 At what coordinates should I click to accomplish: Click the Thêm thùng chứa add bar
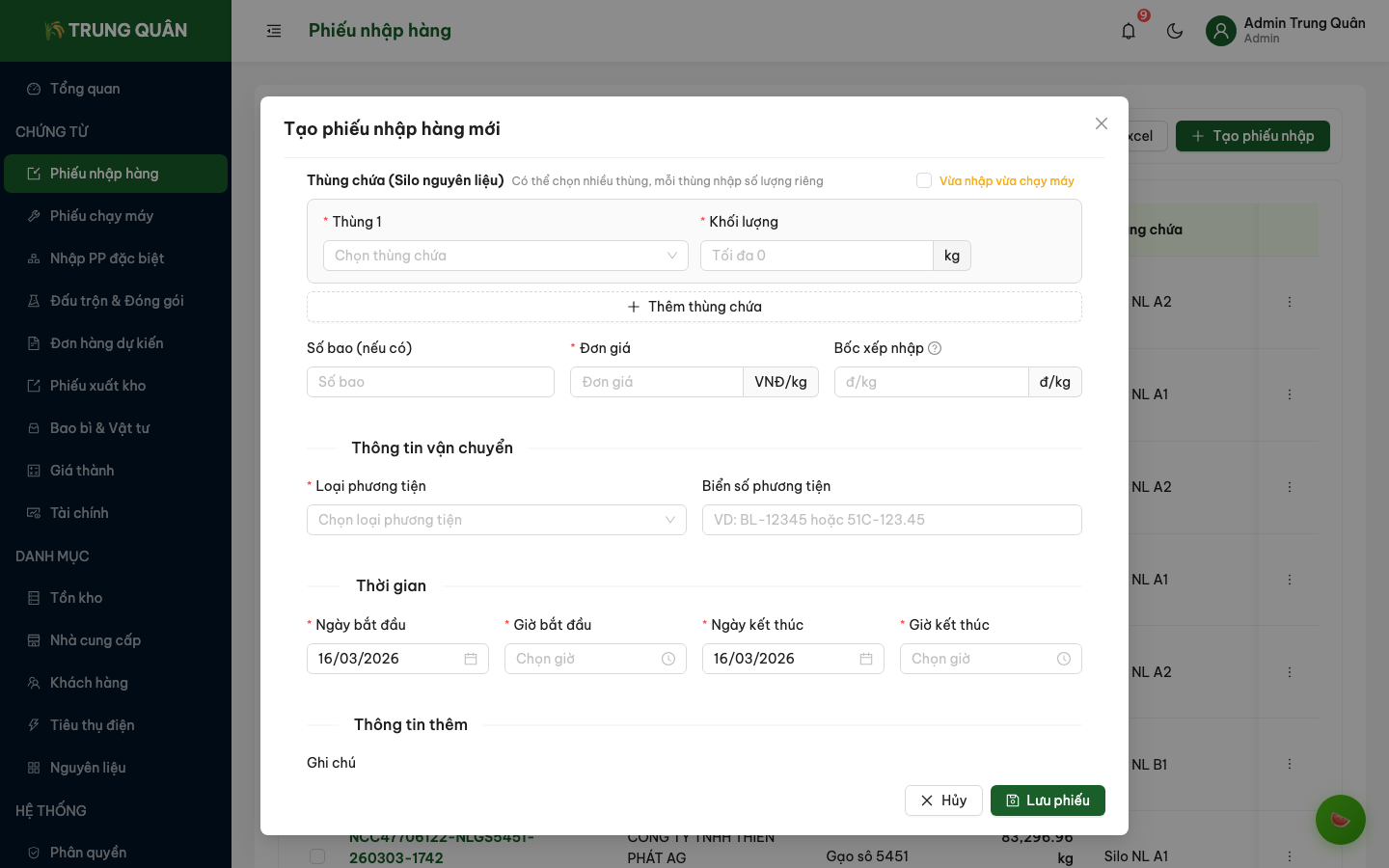click(x=694, y=307)
